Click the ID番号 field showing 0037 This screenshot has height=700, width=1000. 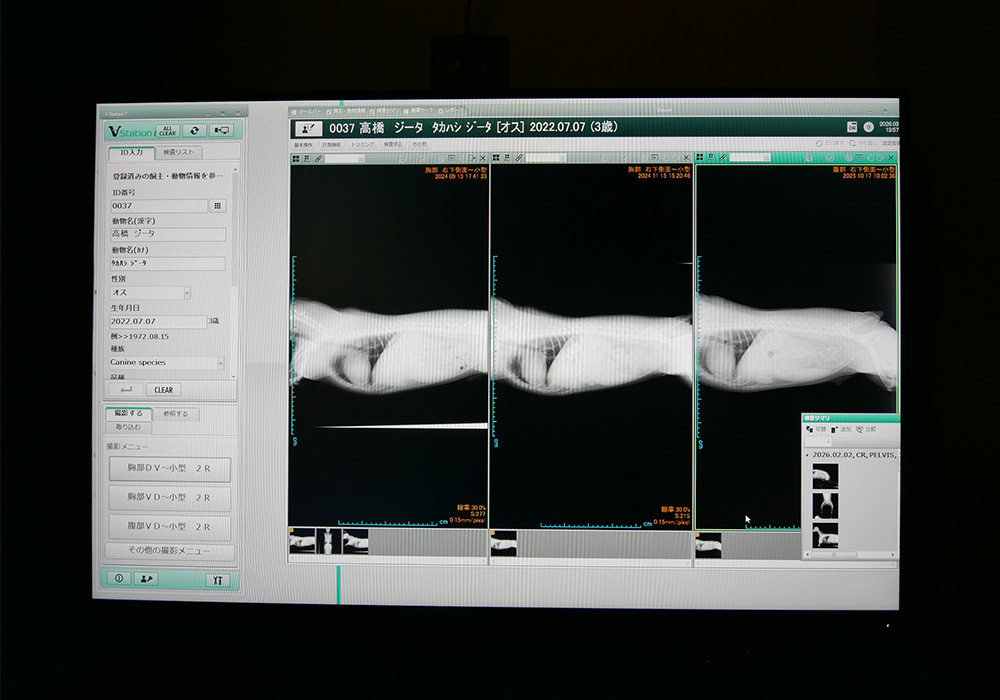click(159, 206)
